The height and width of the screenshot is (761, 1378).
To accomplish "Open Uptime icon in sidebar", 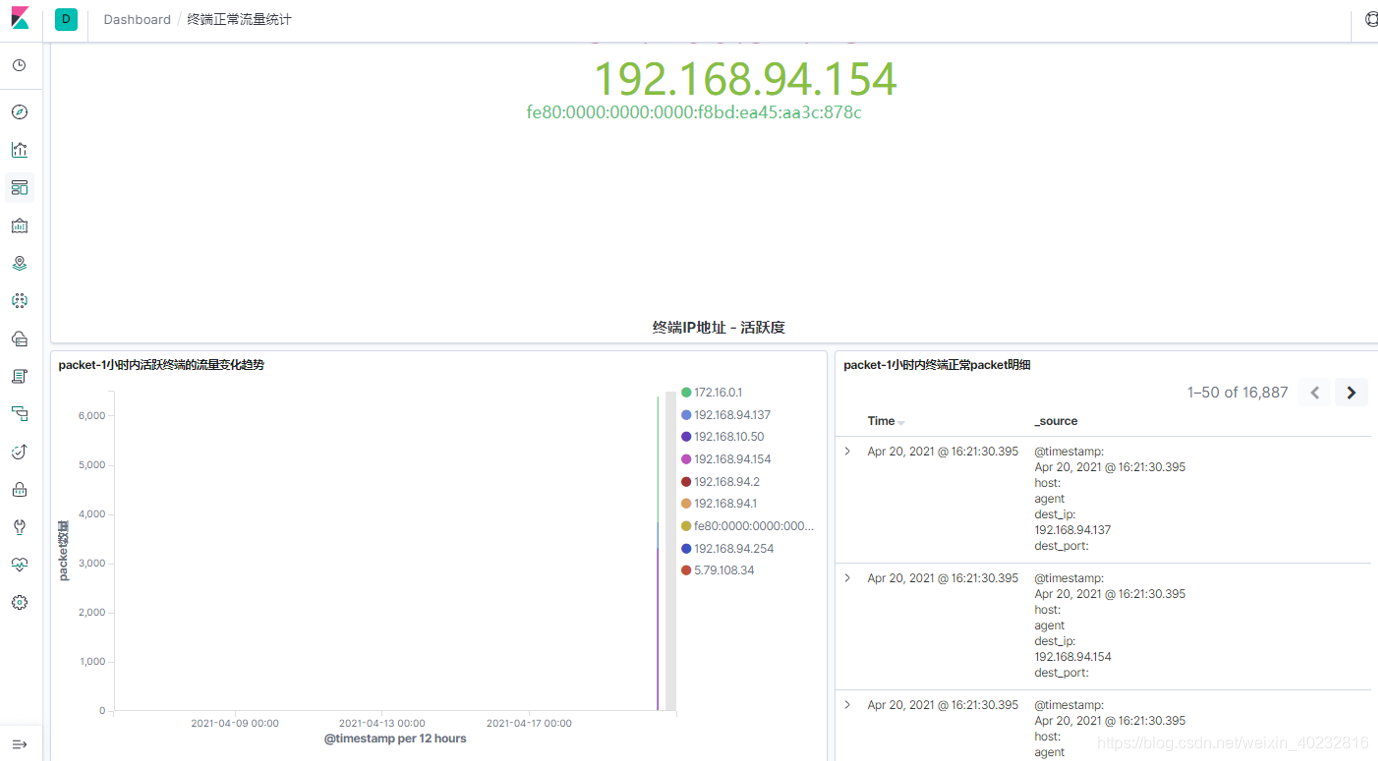I will click(x=19, y=451).
